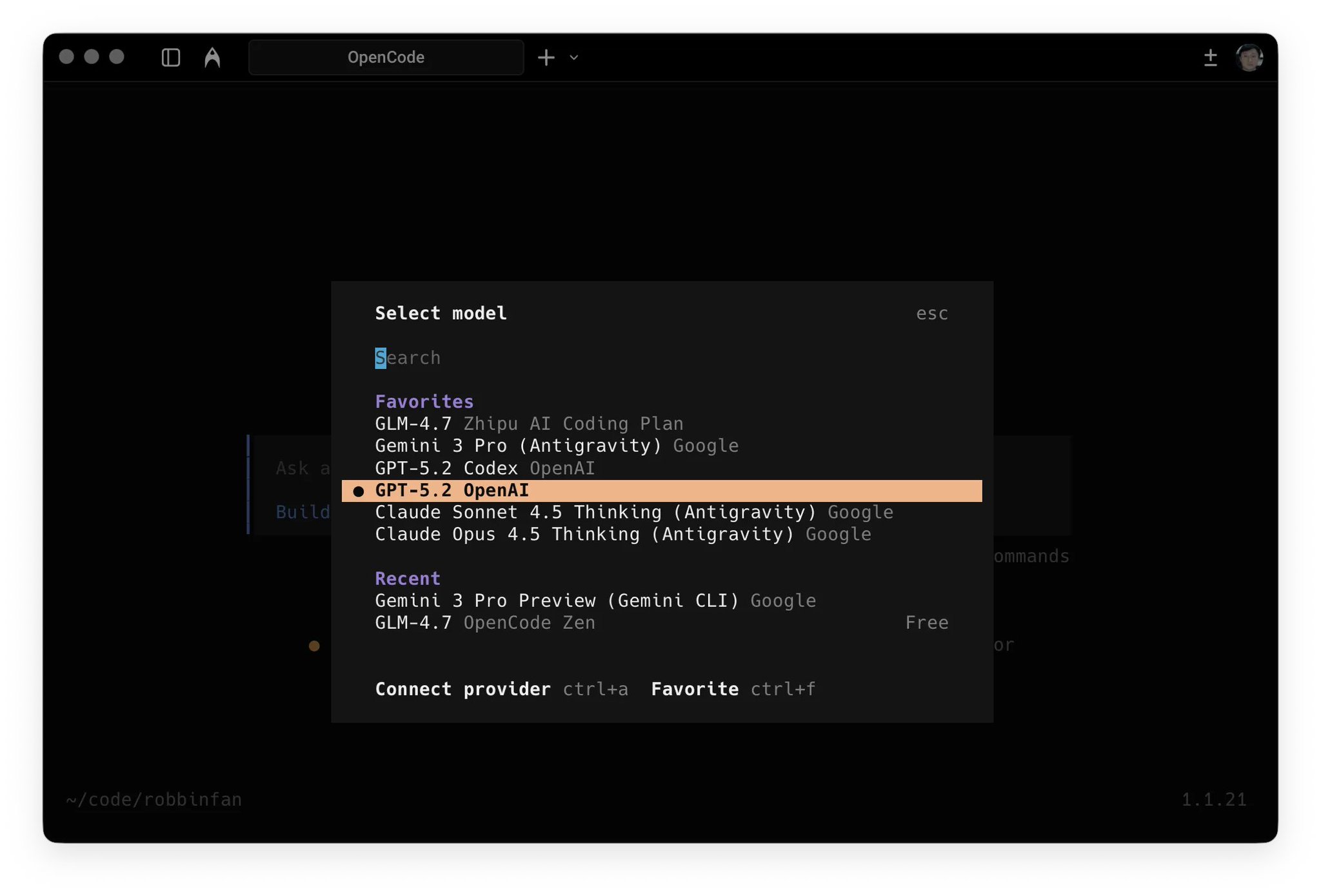Click Connect provider

[462, 689]
